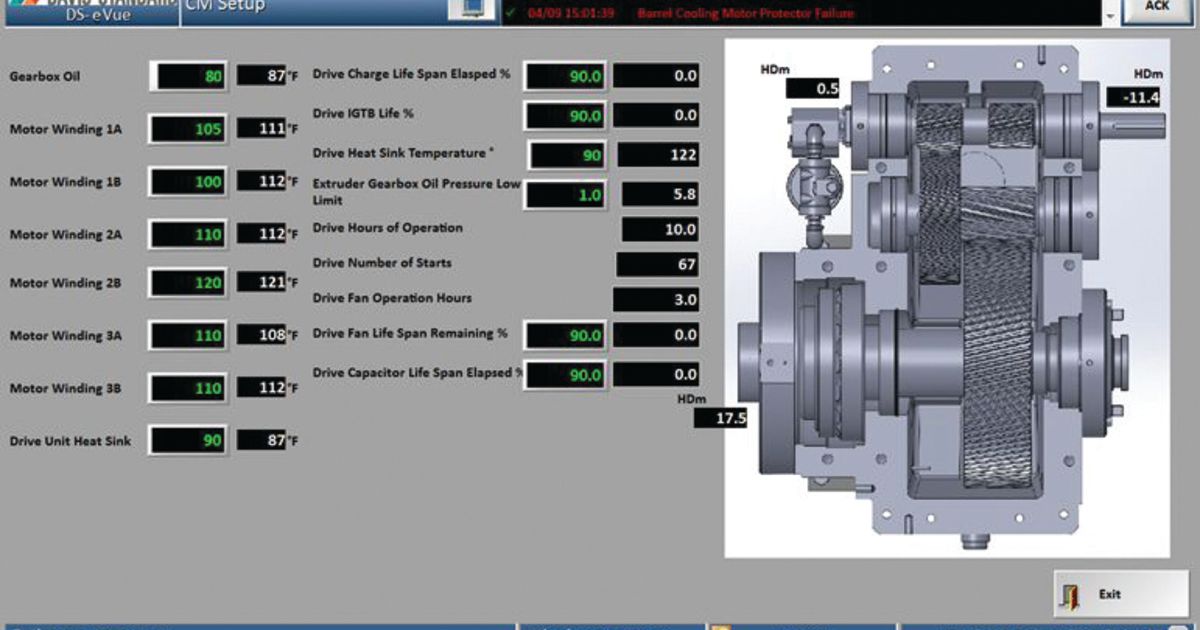Screen dimensions: 1200x630
Task: Edit Drive Capacitor Life Span Elapsed setpoint
Action: 566,375
